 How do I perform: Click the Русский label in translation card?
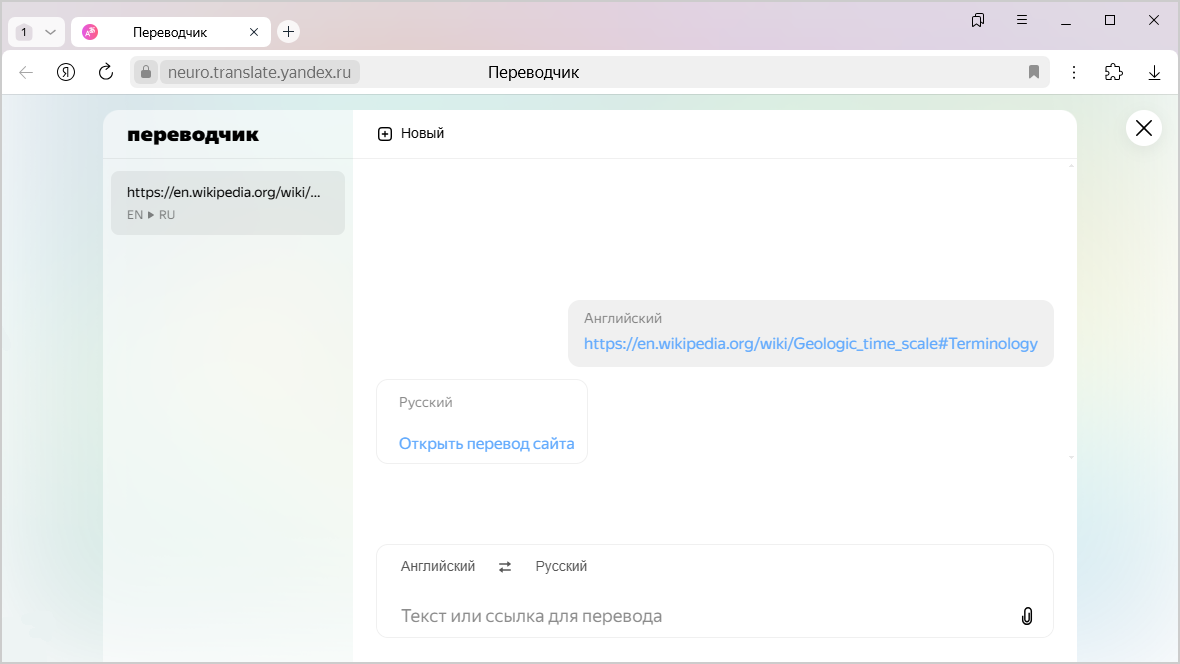(x=426, y=402)
